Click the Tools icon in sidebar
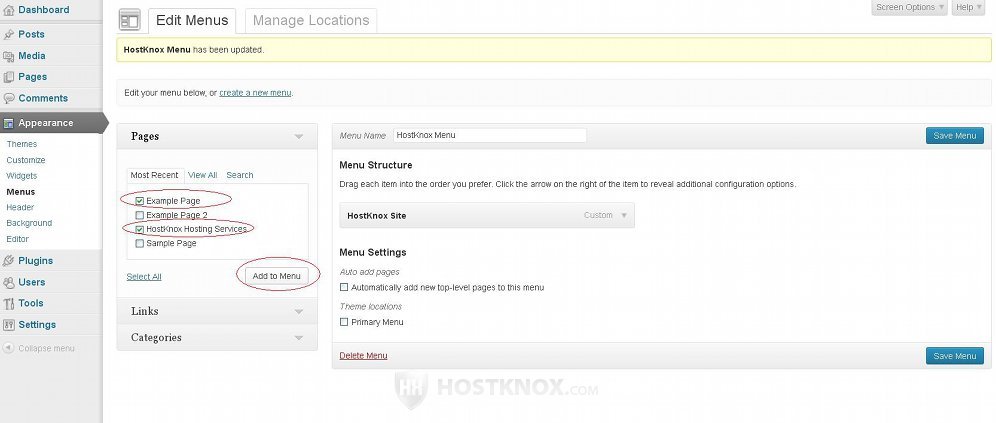This screenshot has width=996, height=423. pos(8,304)
